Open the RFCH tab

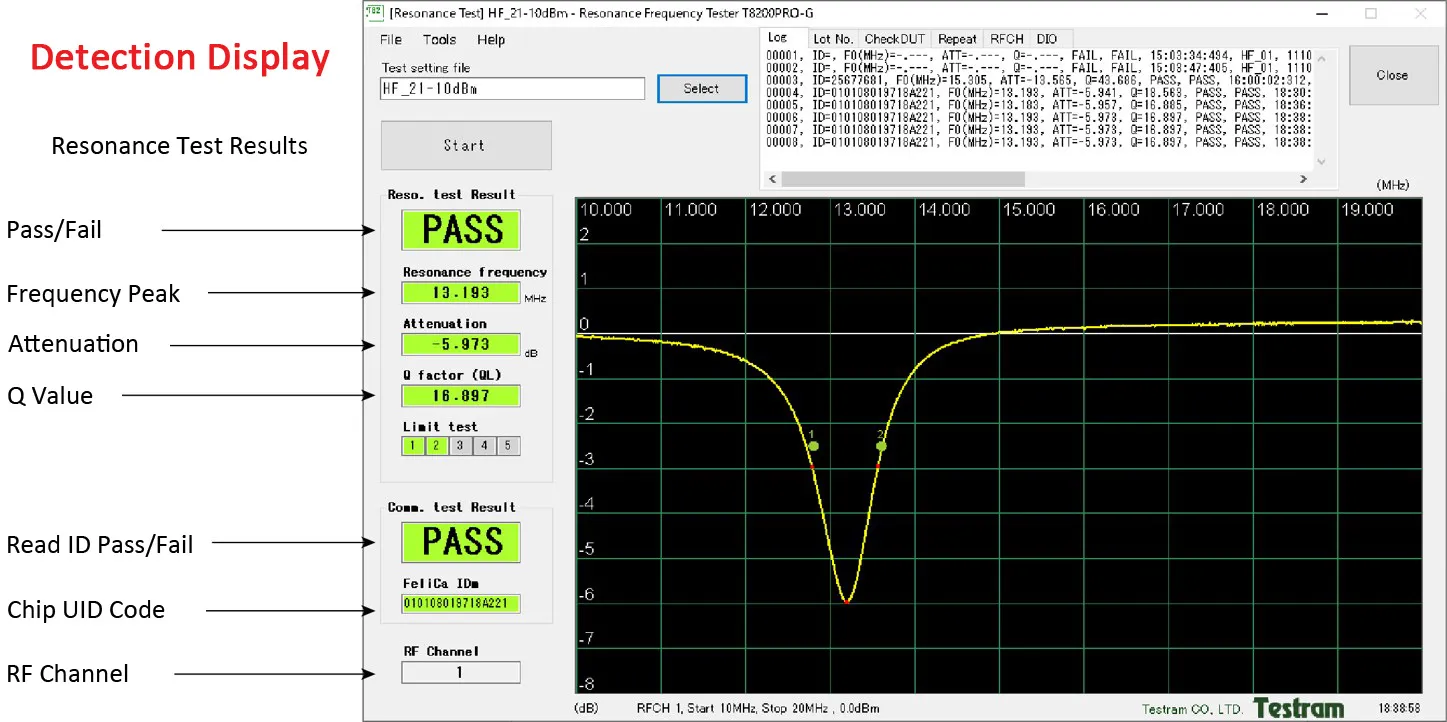pyautogui.click(x=1007, y=39)
